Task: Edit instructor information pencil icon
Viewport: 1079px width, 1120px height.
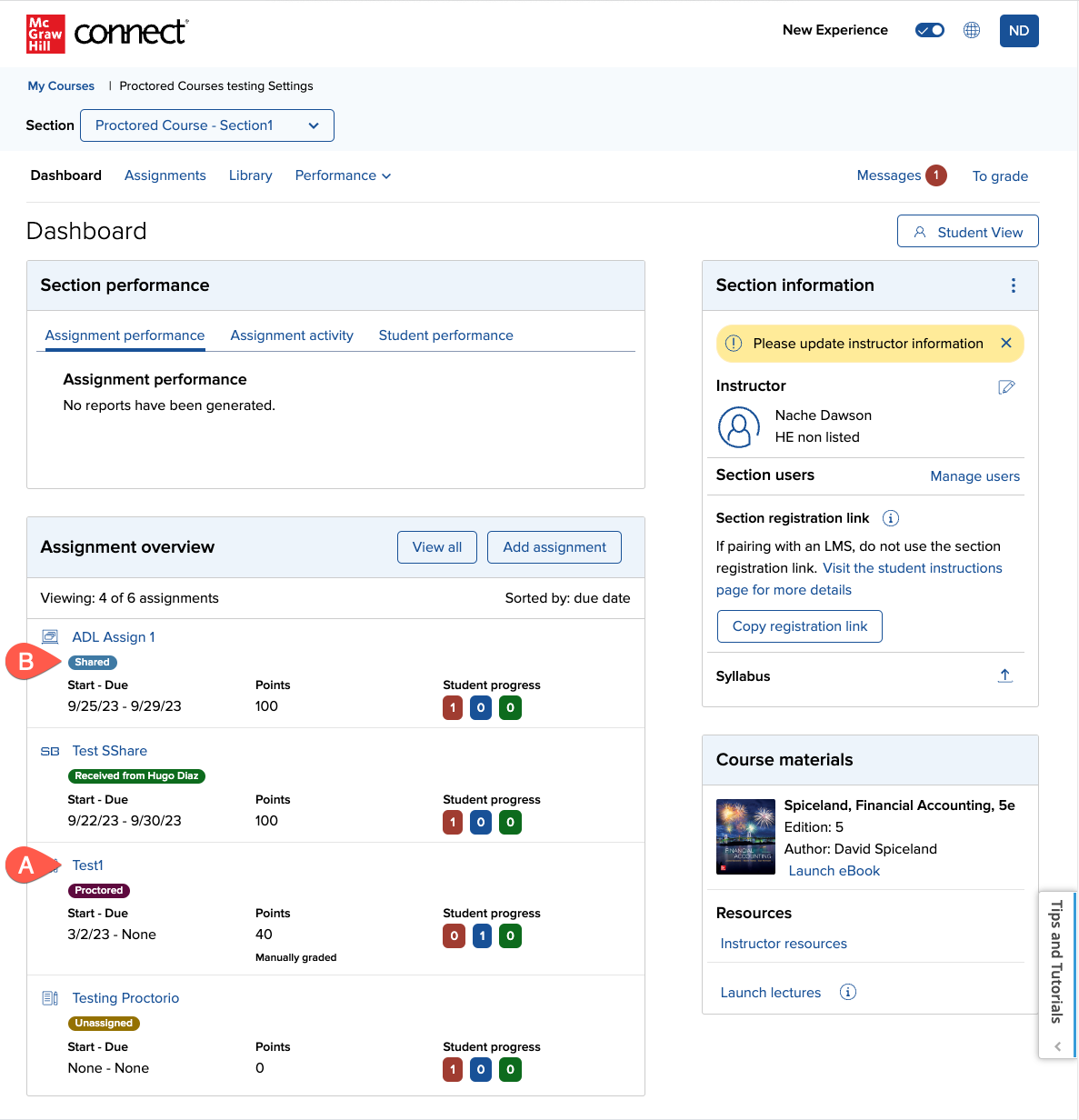Action: pyautogui.click(x=1006, y=387)
